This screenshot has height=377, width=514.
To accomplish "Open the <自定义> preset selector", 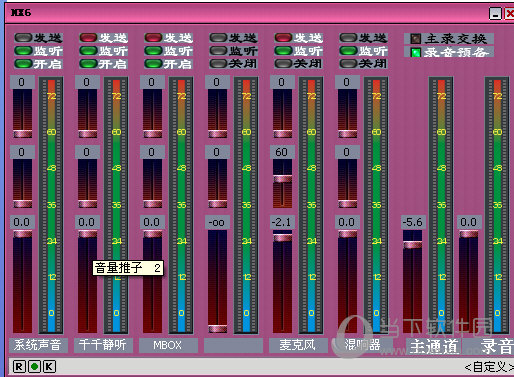I will click(489, 367).
